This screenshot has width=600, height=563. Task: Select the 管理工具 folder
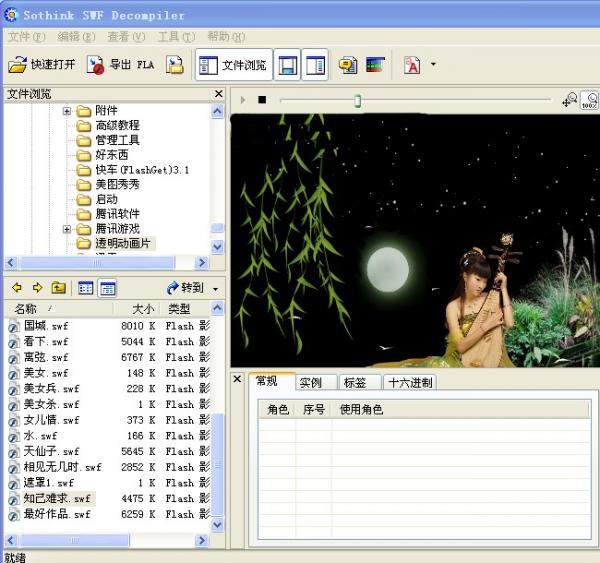[x=117, y=140]
